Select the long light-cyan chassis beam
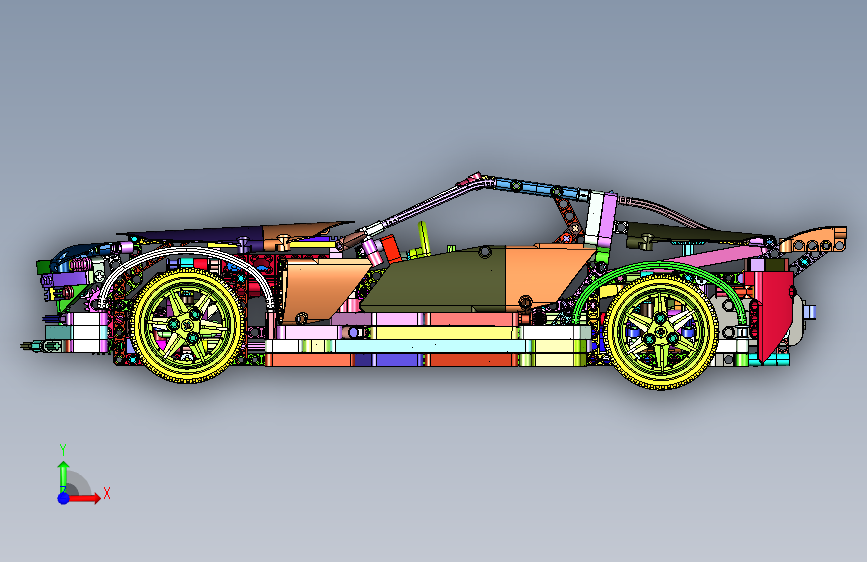This screenshot has height=562, width=867. pyautogui.click(x=431, y=347)
